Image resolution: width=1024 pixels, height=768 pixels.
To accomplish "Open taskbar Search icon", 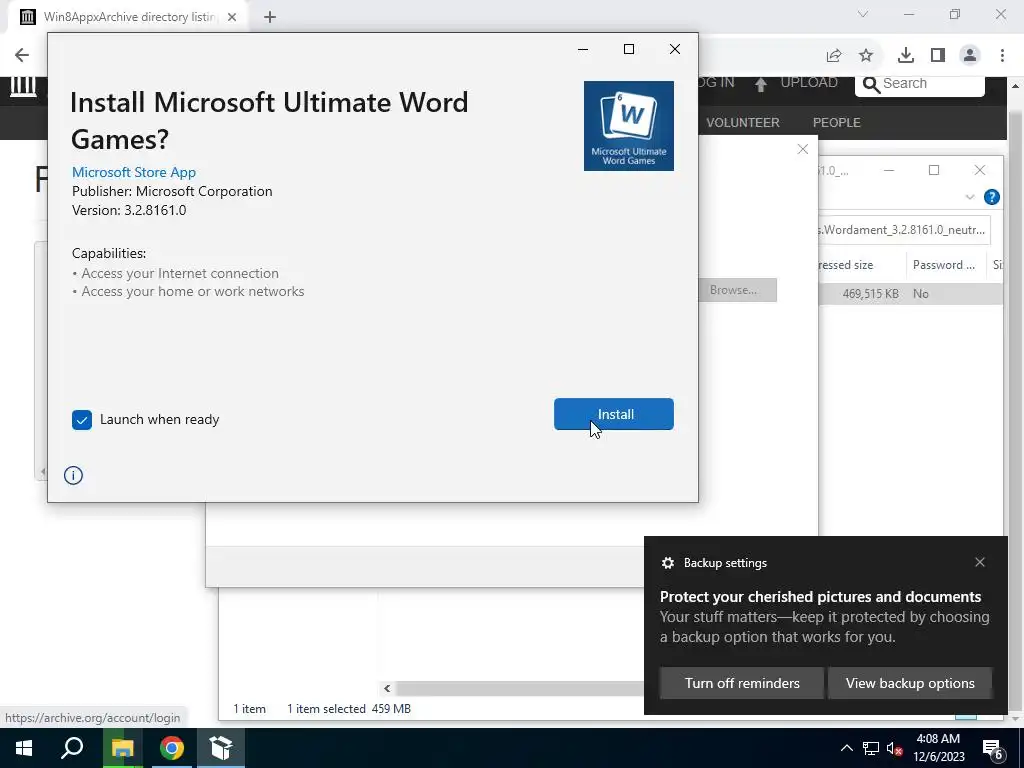I will pyautogui.click(x=72, y=748).
